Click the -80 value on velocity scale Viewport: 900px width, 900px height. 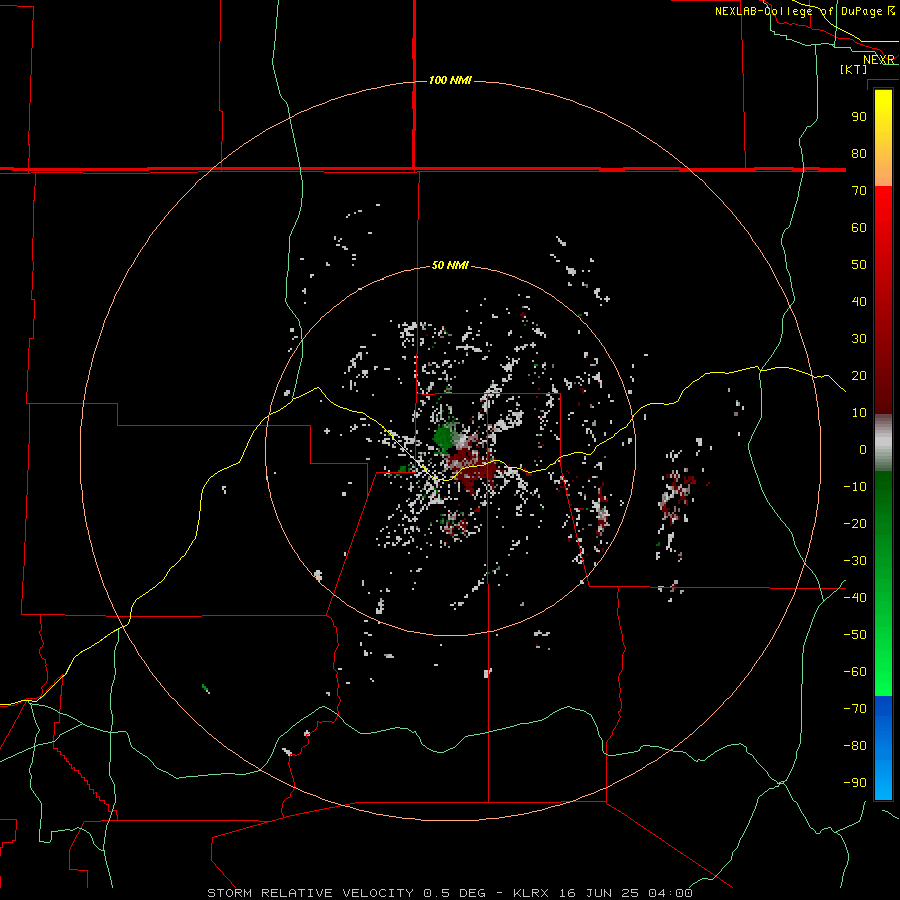coord(855,746)
